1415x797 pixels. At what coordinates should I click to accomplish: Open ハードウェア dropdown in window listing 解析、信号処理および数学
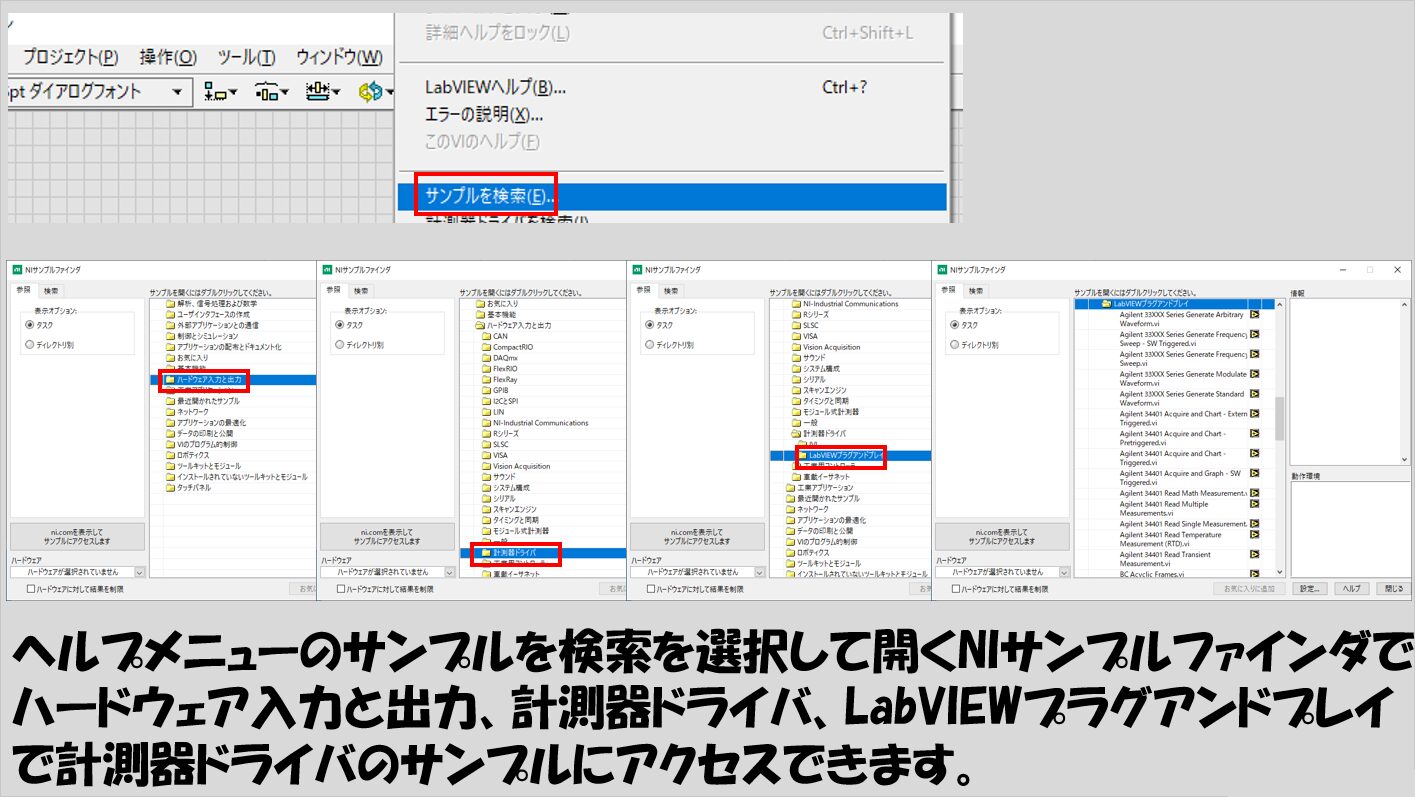click(x=78, y=572)
